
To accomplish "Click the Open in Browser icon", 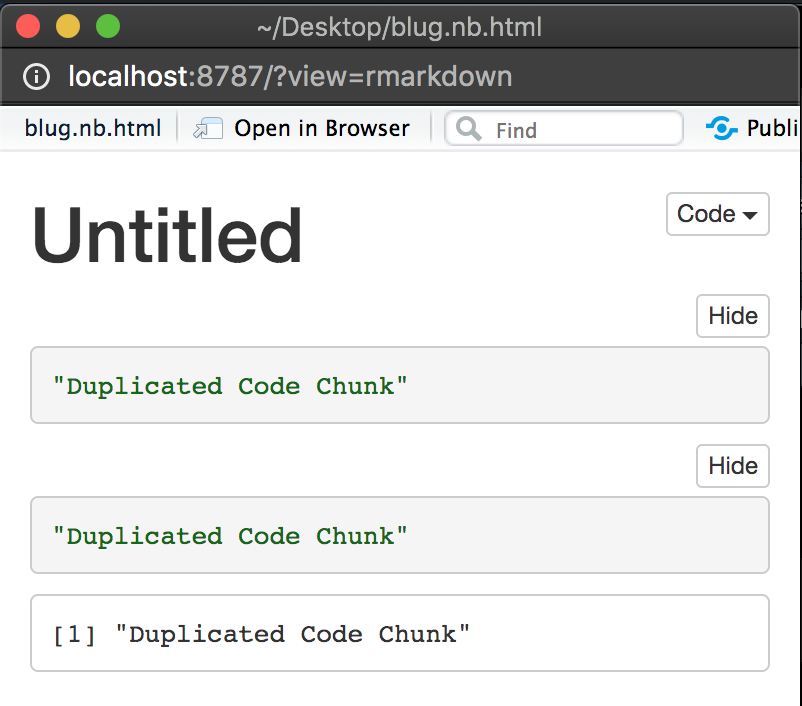I will [207, 127].
